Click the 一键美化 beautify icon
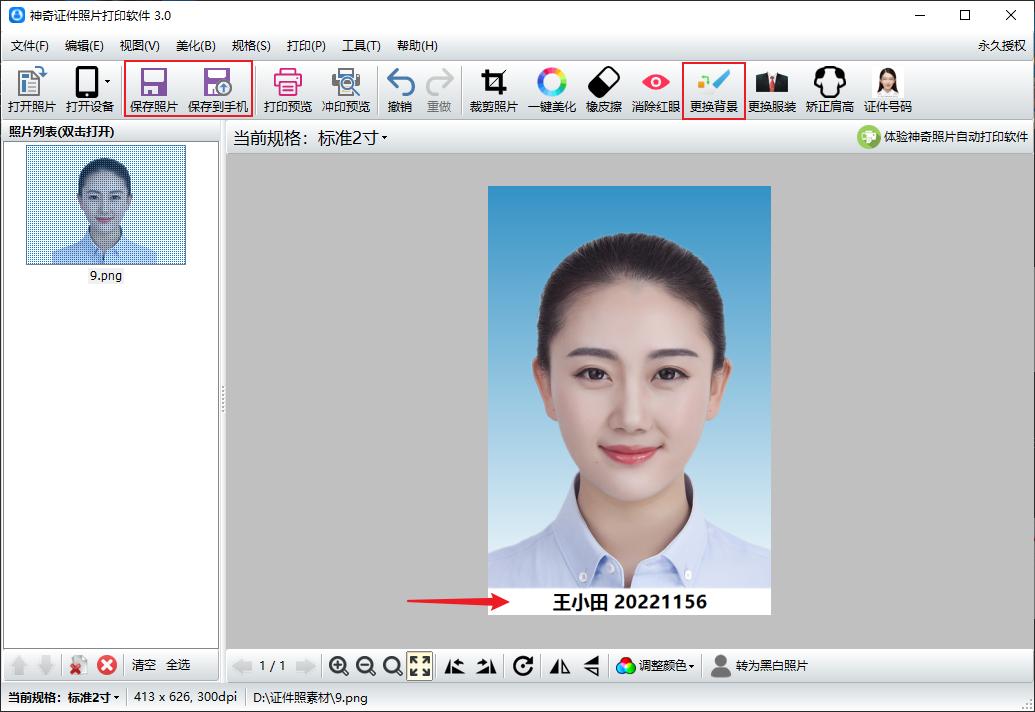The height and width of the screenshot is (712, 1035). tap(551, 88)
